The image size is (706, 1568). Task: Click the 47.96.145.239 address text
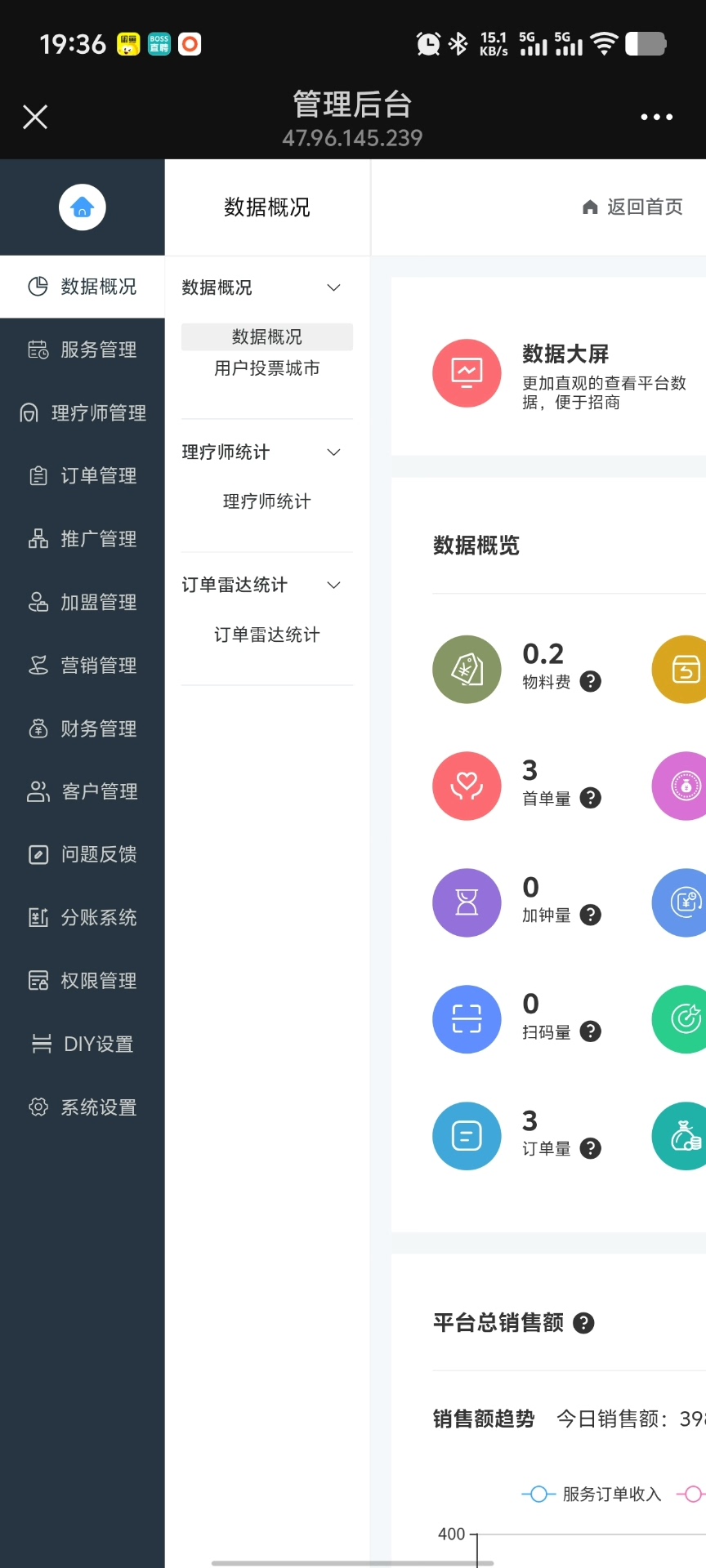pos(352,138)
